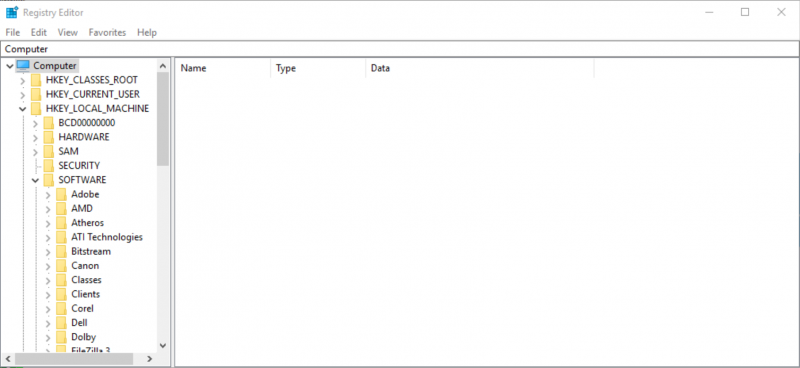The image size is (800, 368).
Task: Click the Bitstream folder icon
Action: point(61,252)
